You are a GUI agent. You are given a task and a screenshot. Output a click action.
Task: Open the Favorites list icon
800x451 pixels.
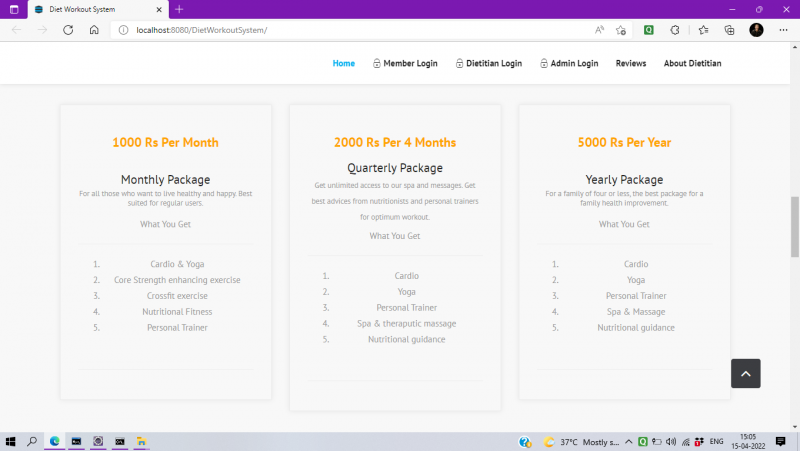[704, 30]
